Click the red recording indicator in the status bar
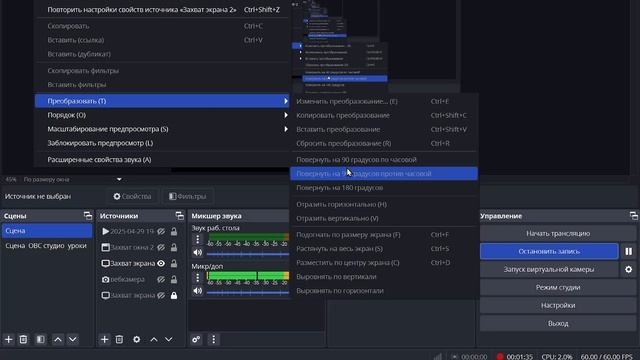This screenshot has height=360, width=640. (x=500, y=357)
